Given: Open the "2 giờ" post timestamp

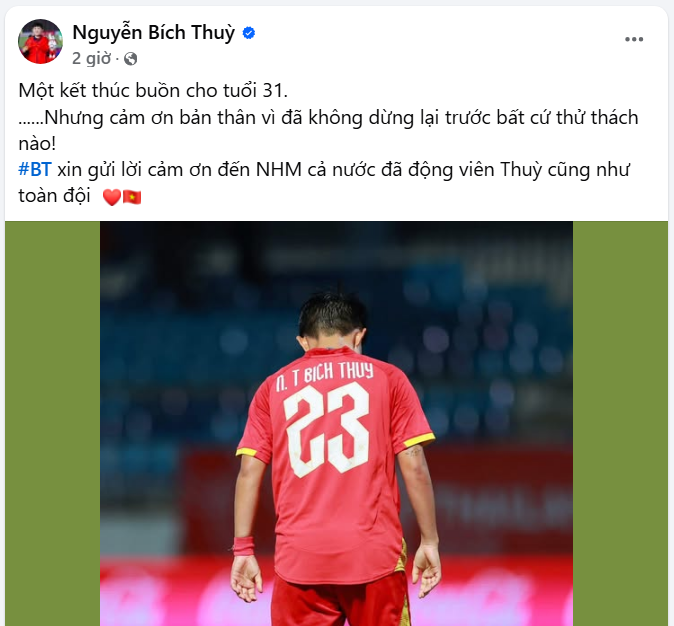Looking at the screenshot, I should 91,58.
